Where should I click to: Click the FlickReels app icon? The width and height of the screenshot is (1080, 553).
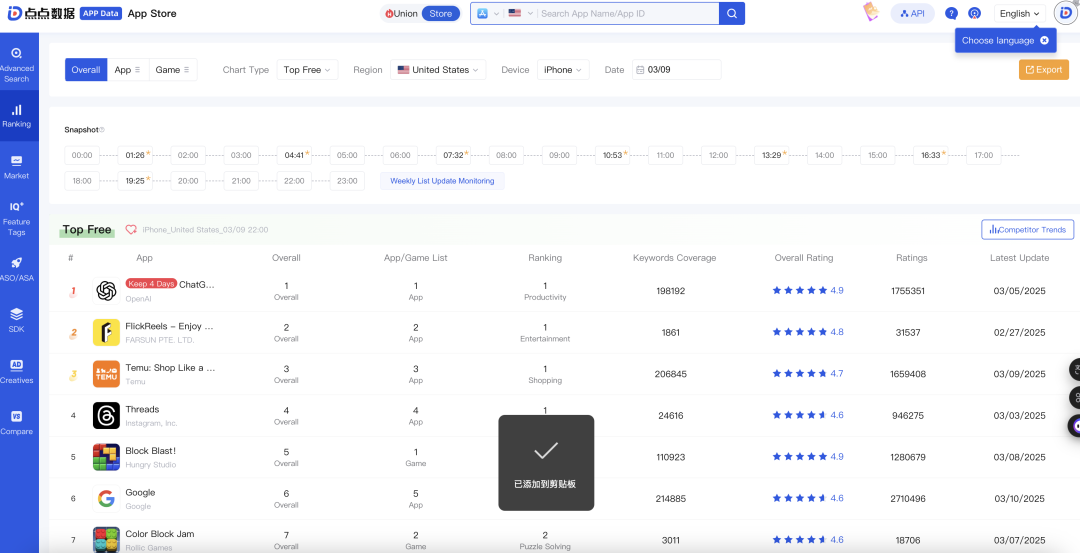click(106, 333)
